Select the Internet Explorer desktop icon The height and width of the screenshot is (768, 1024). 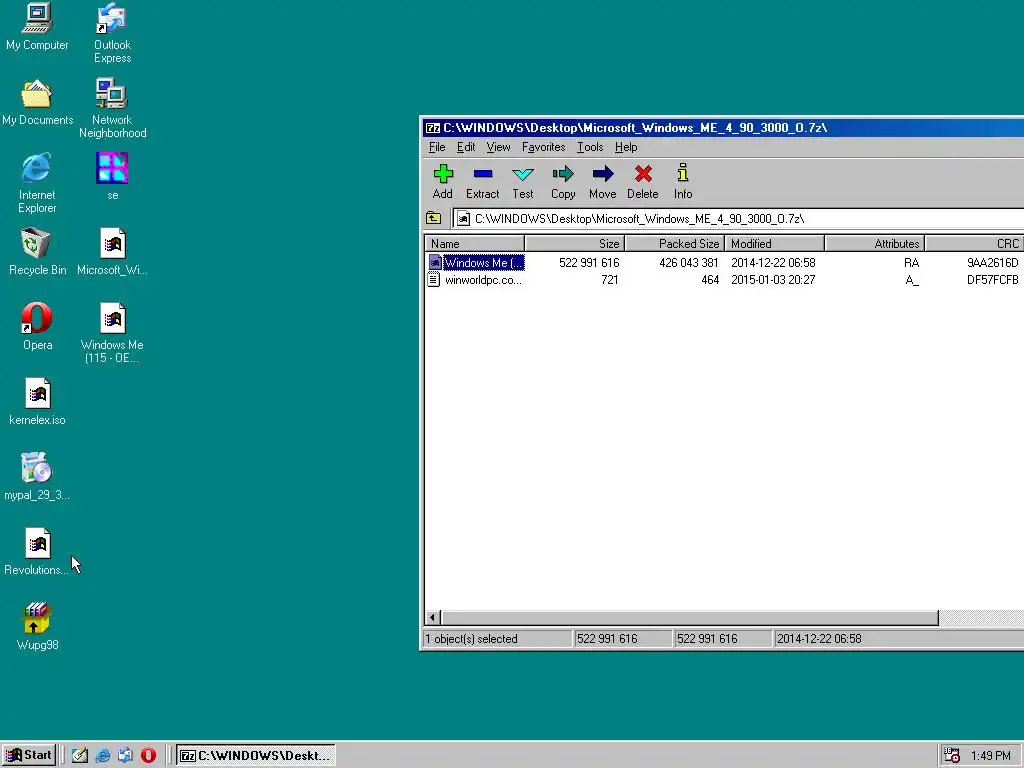37,183
